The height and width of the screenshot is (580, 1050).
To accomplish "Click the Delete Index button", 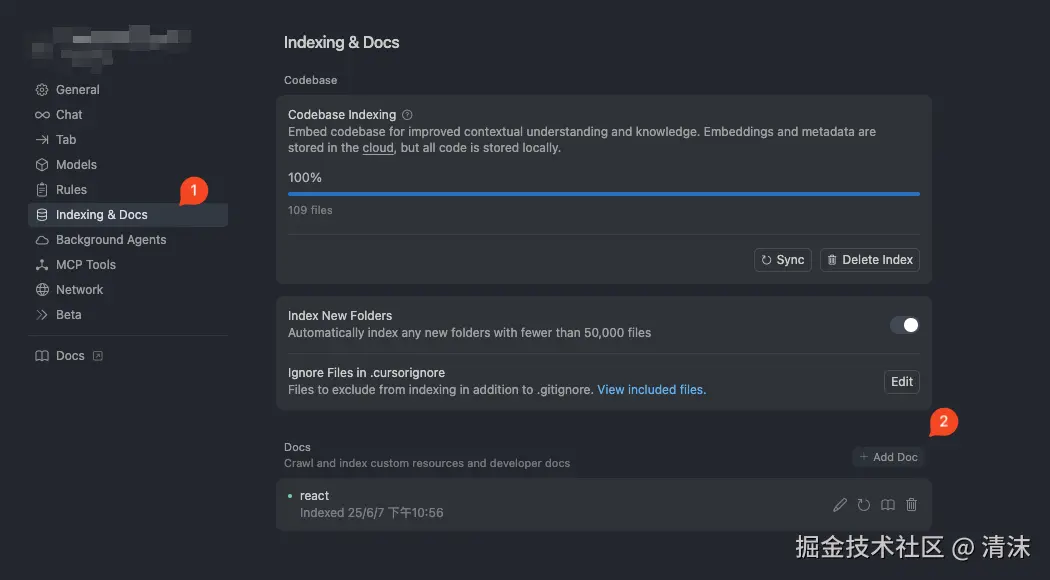I will click(x=869, y=260).
